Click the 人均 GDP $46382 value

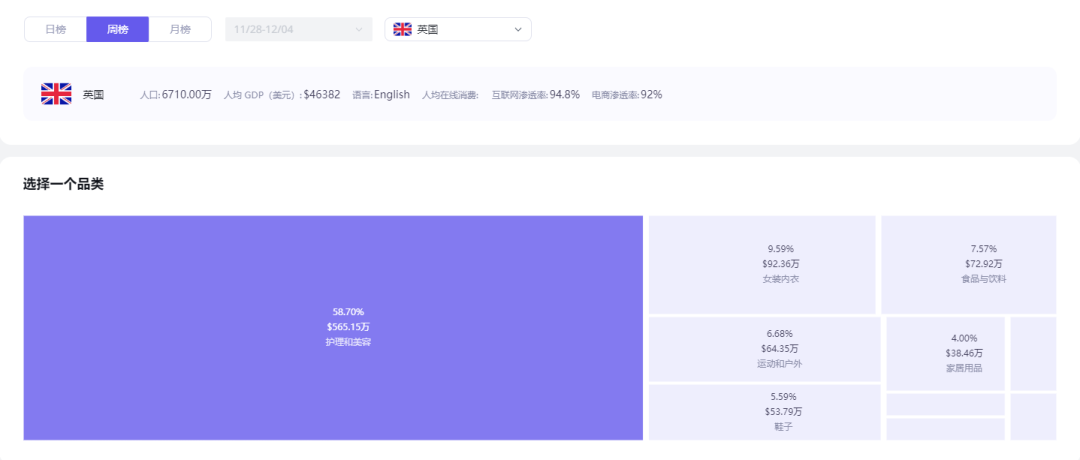pos(322,95)
